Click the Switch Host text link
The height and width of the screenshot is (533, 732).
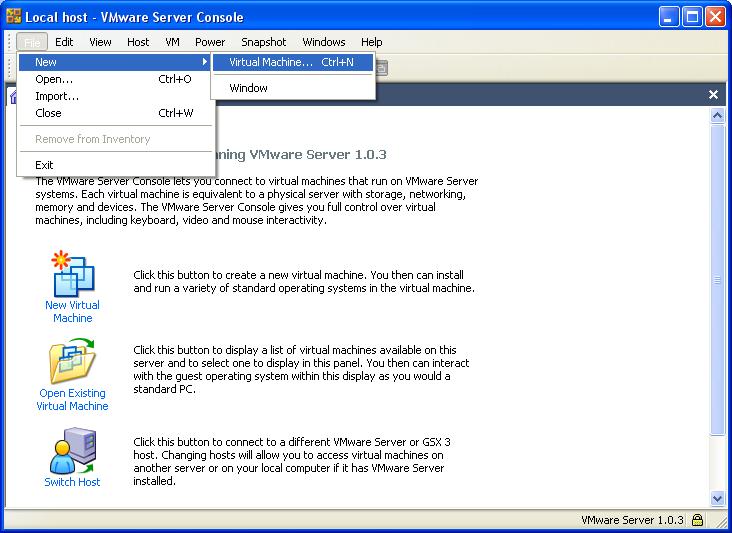72,482
